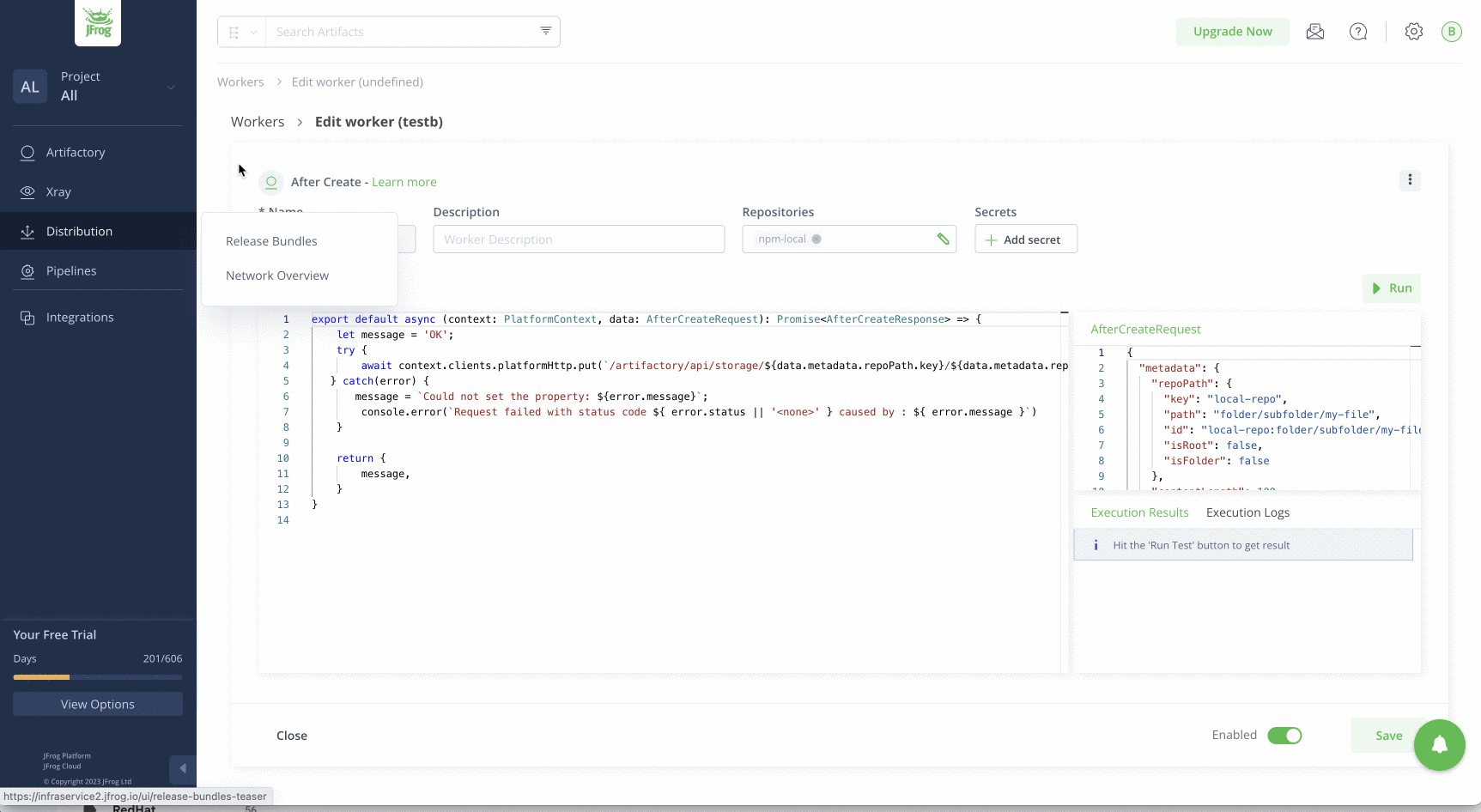Toggle the Enabled switch off

1284,736
